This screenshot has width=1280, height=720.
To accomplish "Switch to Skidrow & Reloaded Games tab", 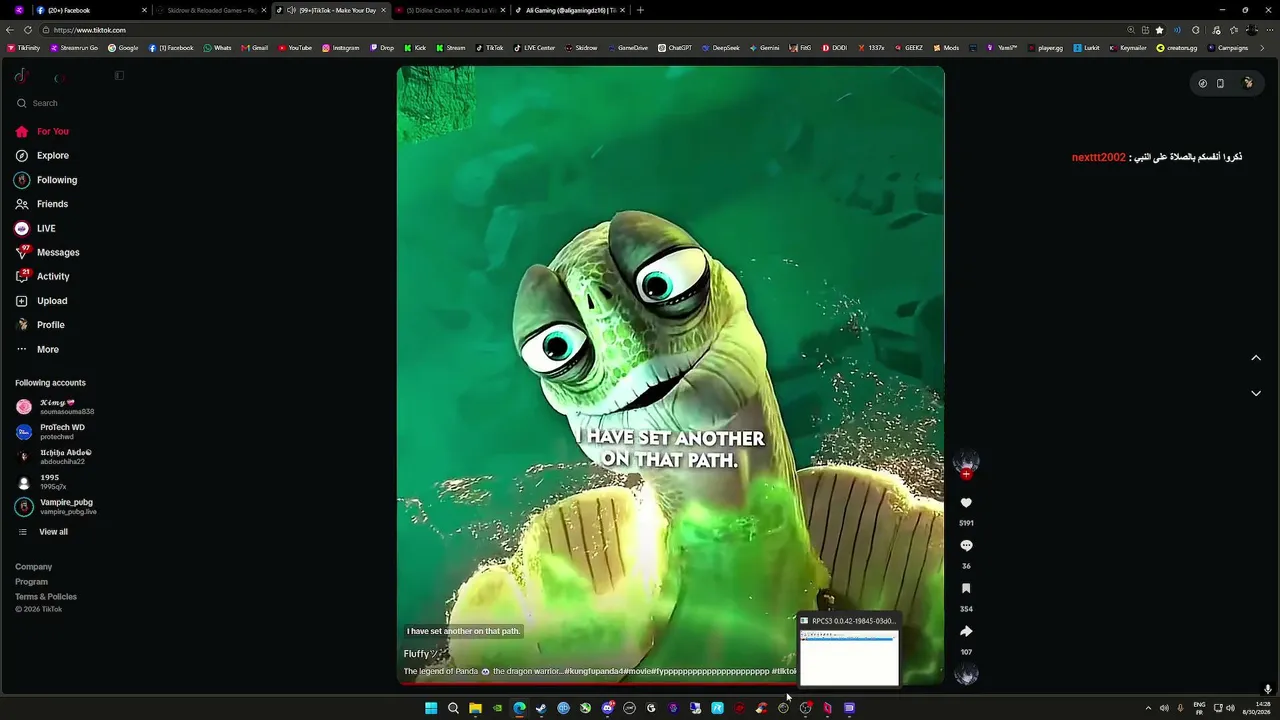I will click(x=212, y=10).
